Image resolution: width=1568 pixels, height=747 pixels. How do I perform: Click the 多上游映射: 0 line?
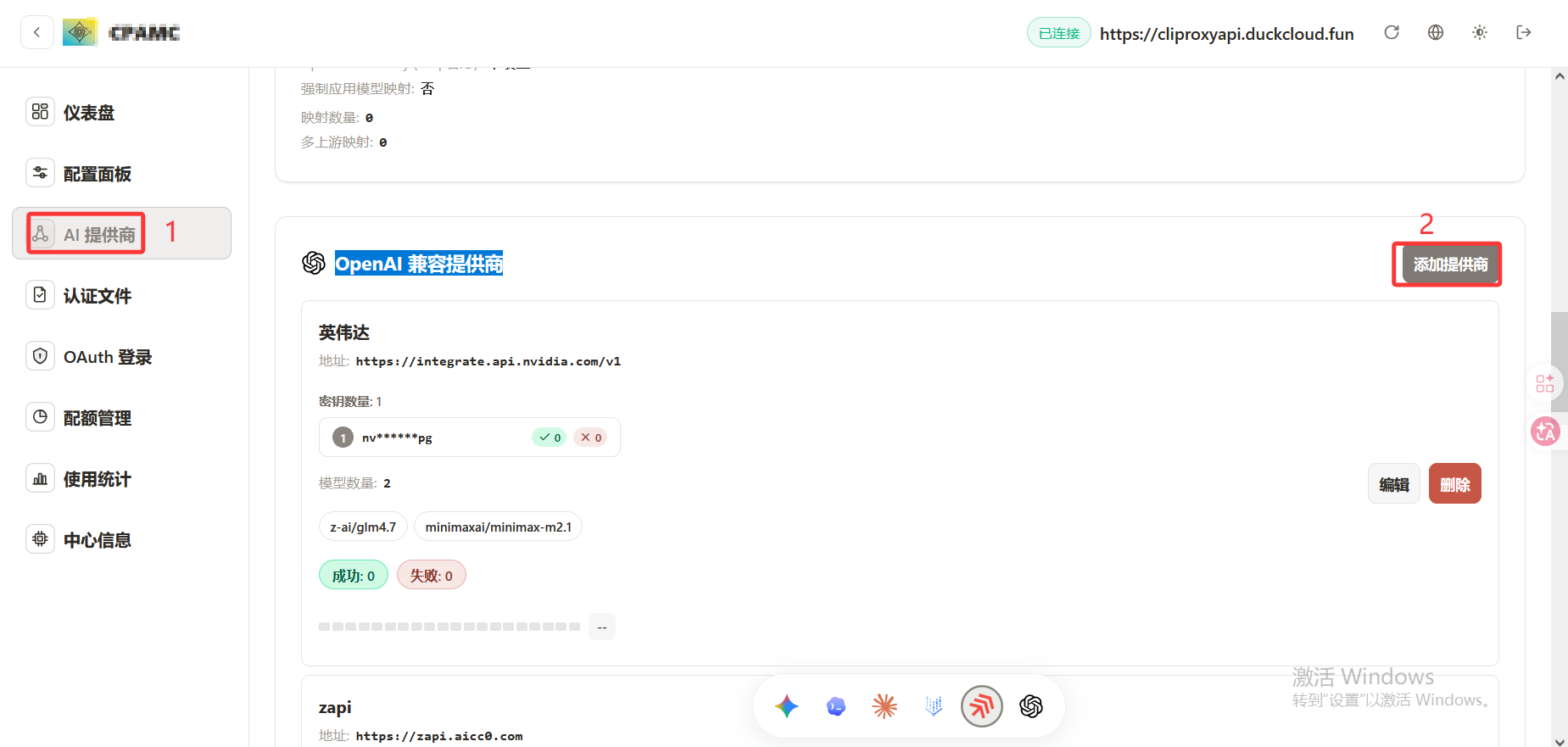coord(344,142)
